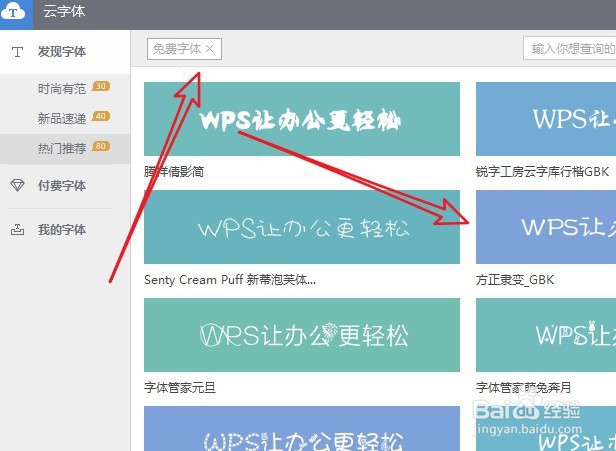The width and height of the screenshot is (616, 451).
Task: Click Senty Cream Puff 新蒂泡芙体 label
Action: [230, 280]
